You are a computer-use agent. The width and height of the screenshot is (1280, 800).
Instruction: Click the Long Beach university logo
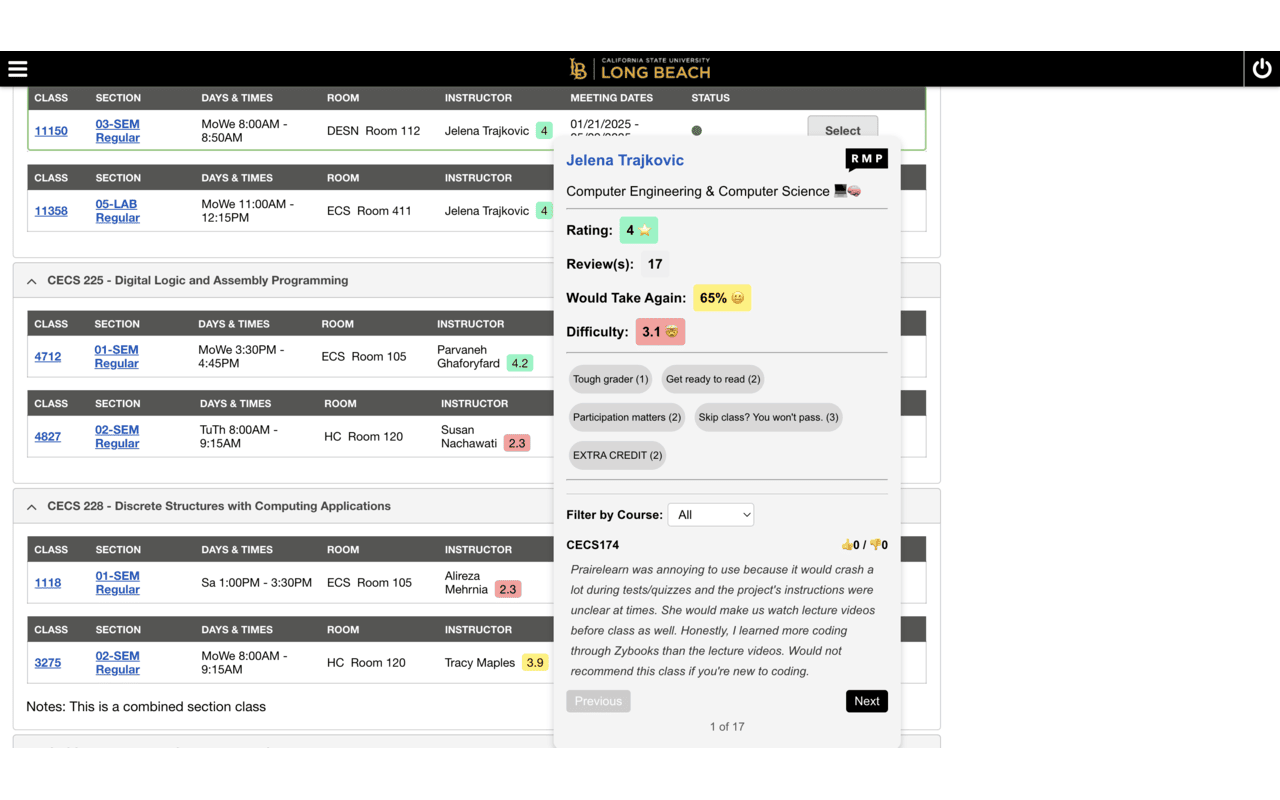pyautogui.click(x=640, y=69)
